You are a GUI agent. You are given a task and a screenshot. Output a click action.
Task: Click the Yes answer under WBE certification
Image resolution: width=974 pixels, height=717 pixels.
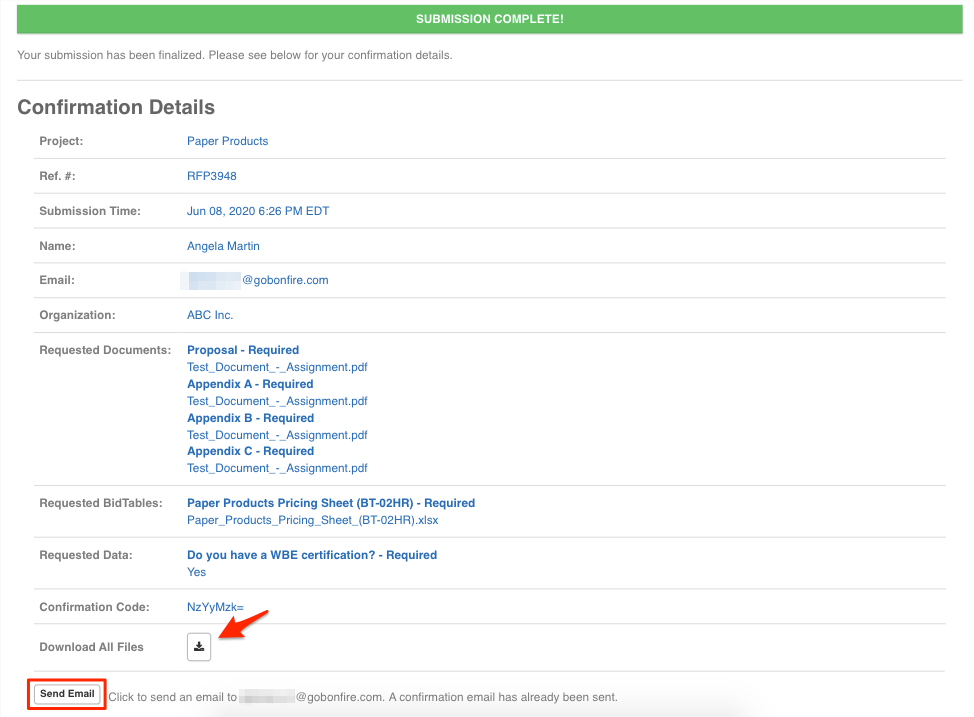coord(196,572)
